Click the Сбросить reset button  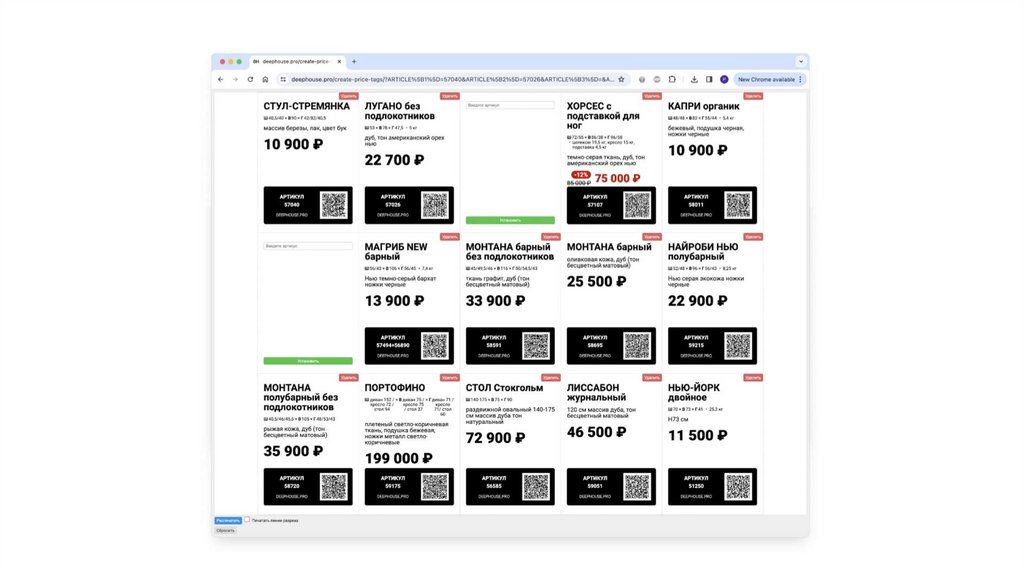(225, 531)
